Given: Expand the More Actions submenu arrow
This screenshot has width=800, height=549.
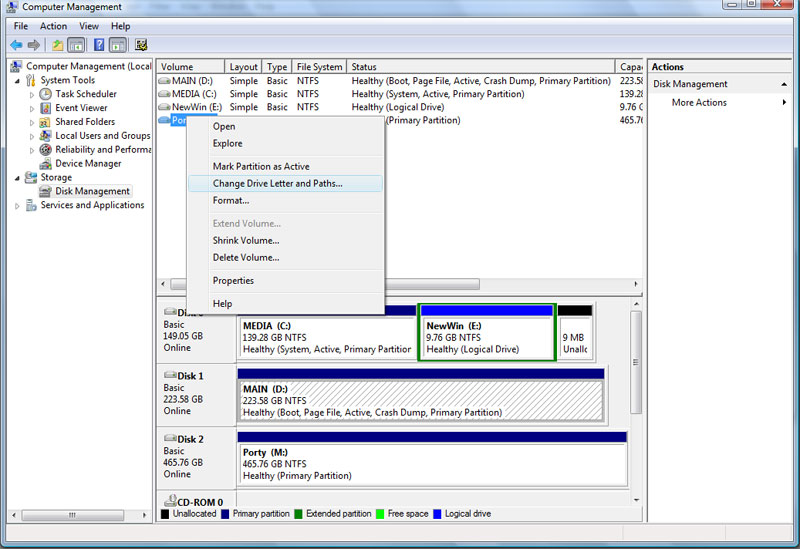Looking at the screenshot, I should pyautogui.click(x=784, y=103).
